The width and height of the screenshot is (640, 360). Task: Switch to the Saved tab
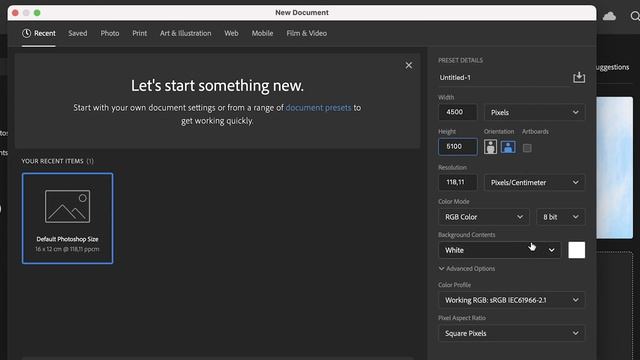[78, 33]
